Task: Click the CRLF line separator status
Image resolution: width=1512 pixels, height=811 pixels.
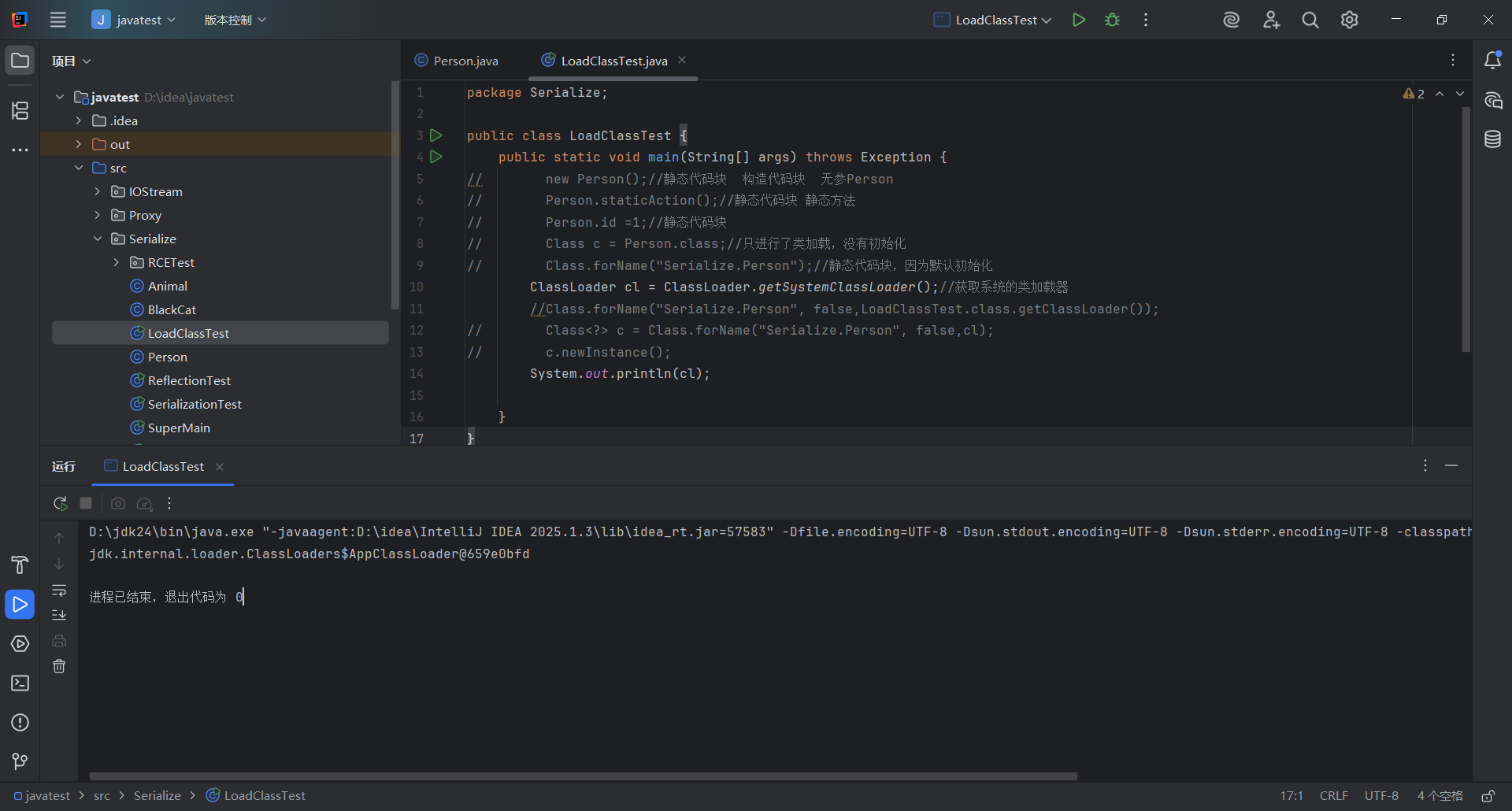Action: click(1333, 796)
